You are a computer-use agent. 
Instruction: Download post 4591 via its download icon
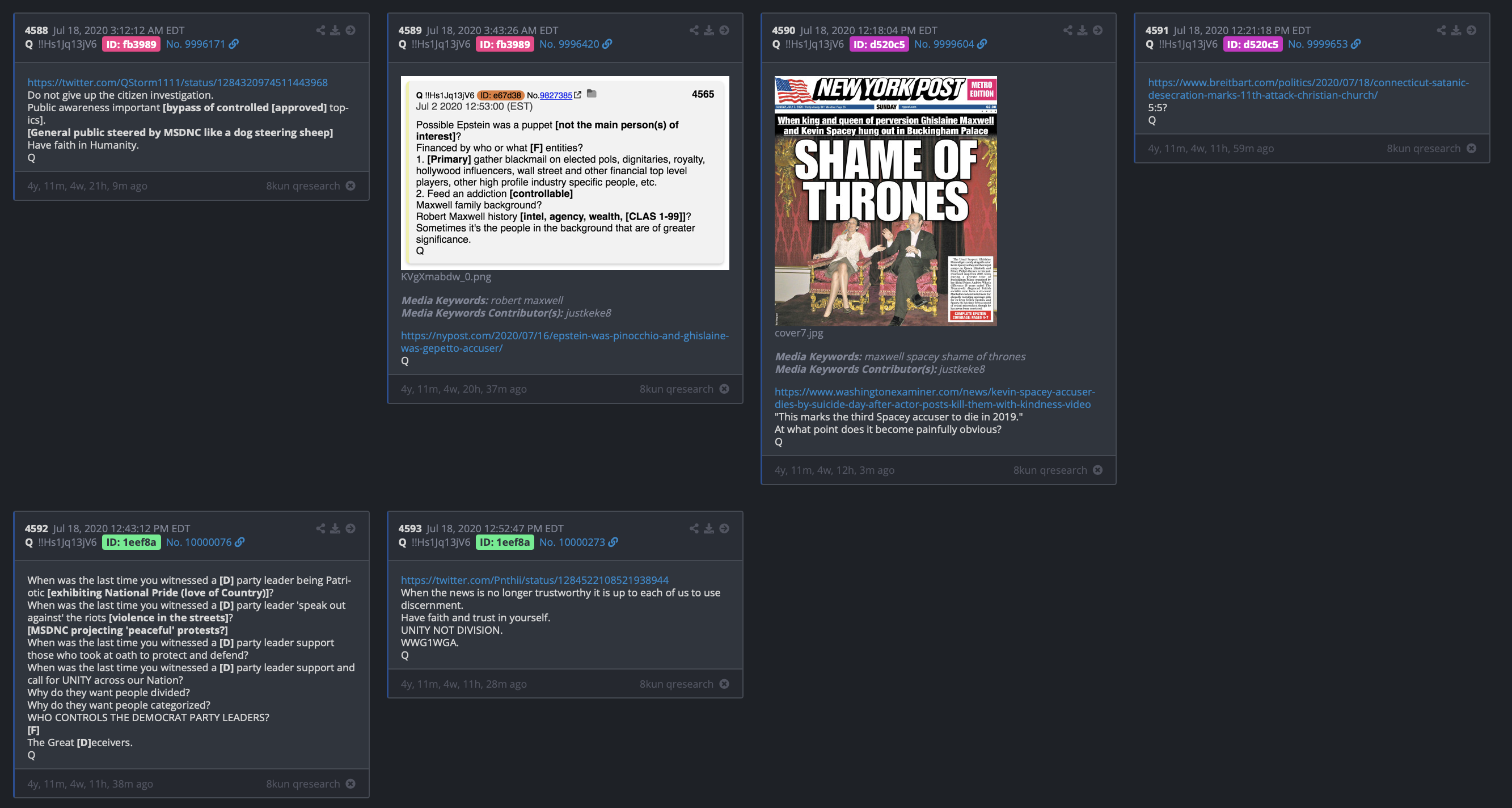click(1456, 30)
